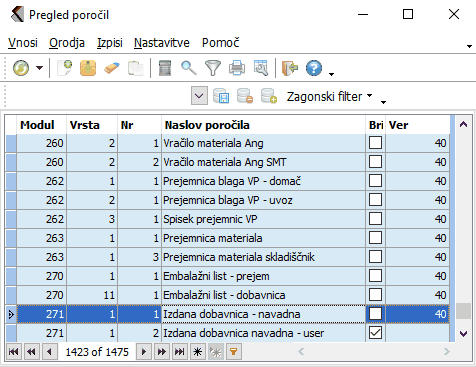Click the orange box save icon
Image resolution: width=476 pixels, height=367 pixels.
pyautogui.click(x=88, y=68)
